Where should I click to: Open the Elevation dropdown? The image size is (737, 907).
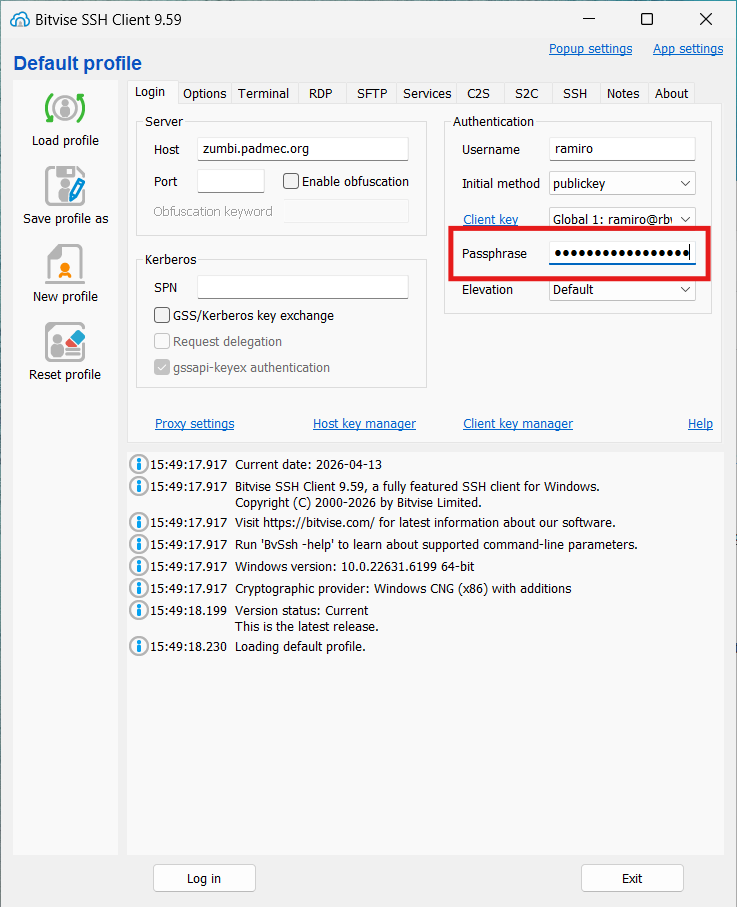(622, 289)
